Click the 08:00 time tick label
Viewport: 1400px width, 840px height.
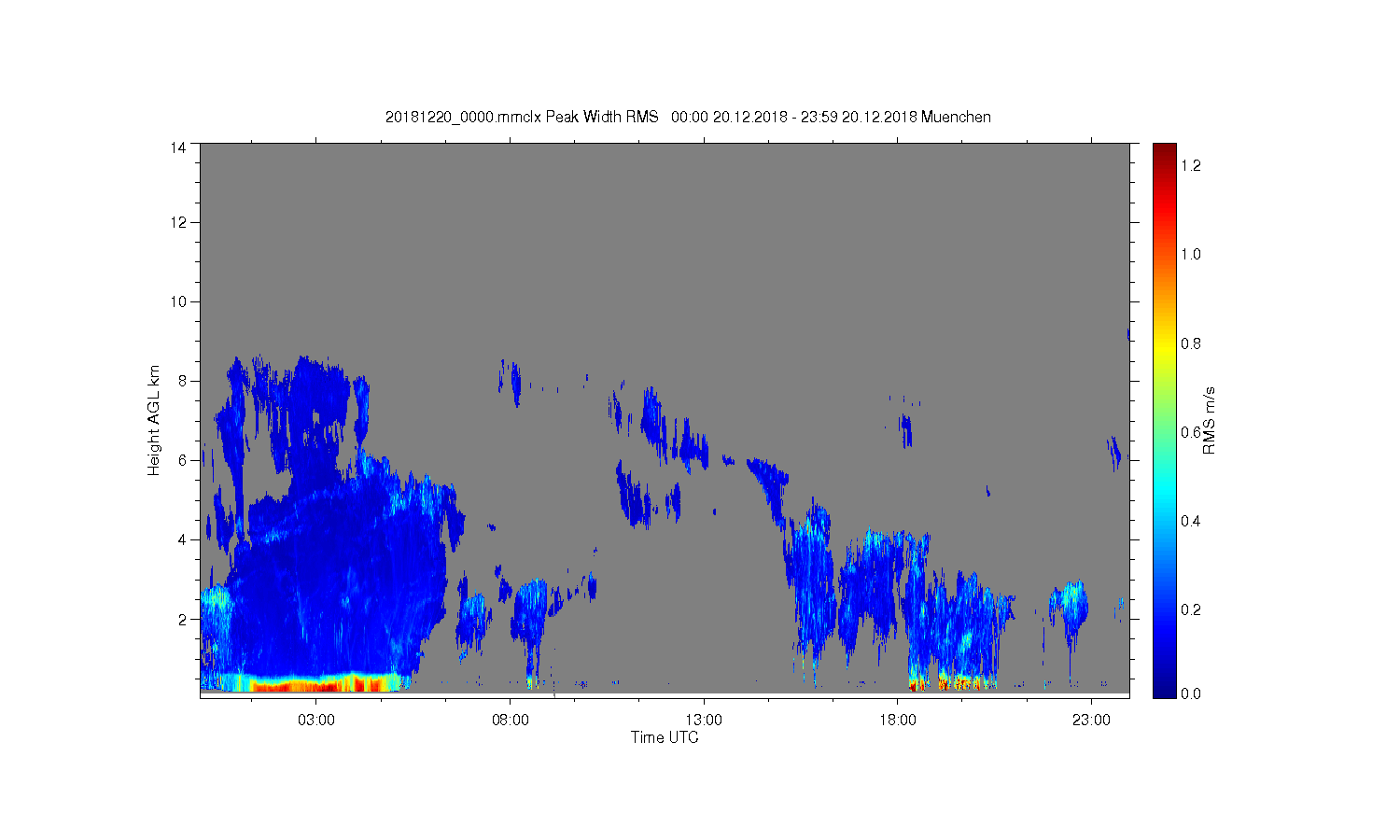[511, 721]
